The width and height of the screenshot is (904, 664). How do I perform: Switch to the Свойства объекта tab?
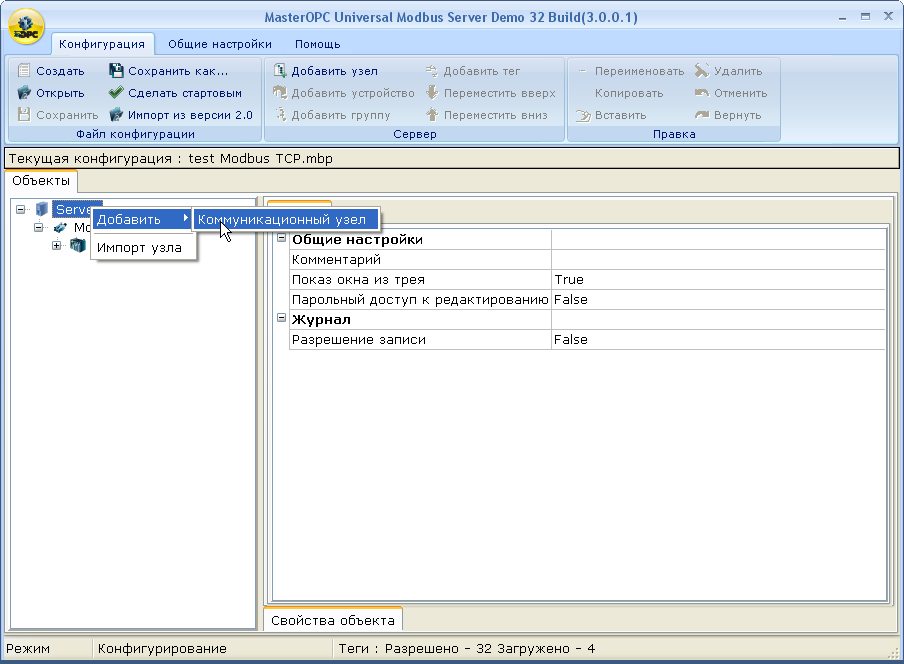tap(332, 620)
